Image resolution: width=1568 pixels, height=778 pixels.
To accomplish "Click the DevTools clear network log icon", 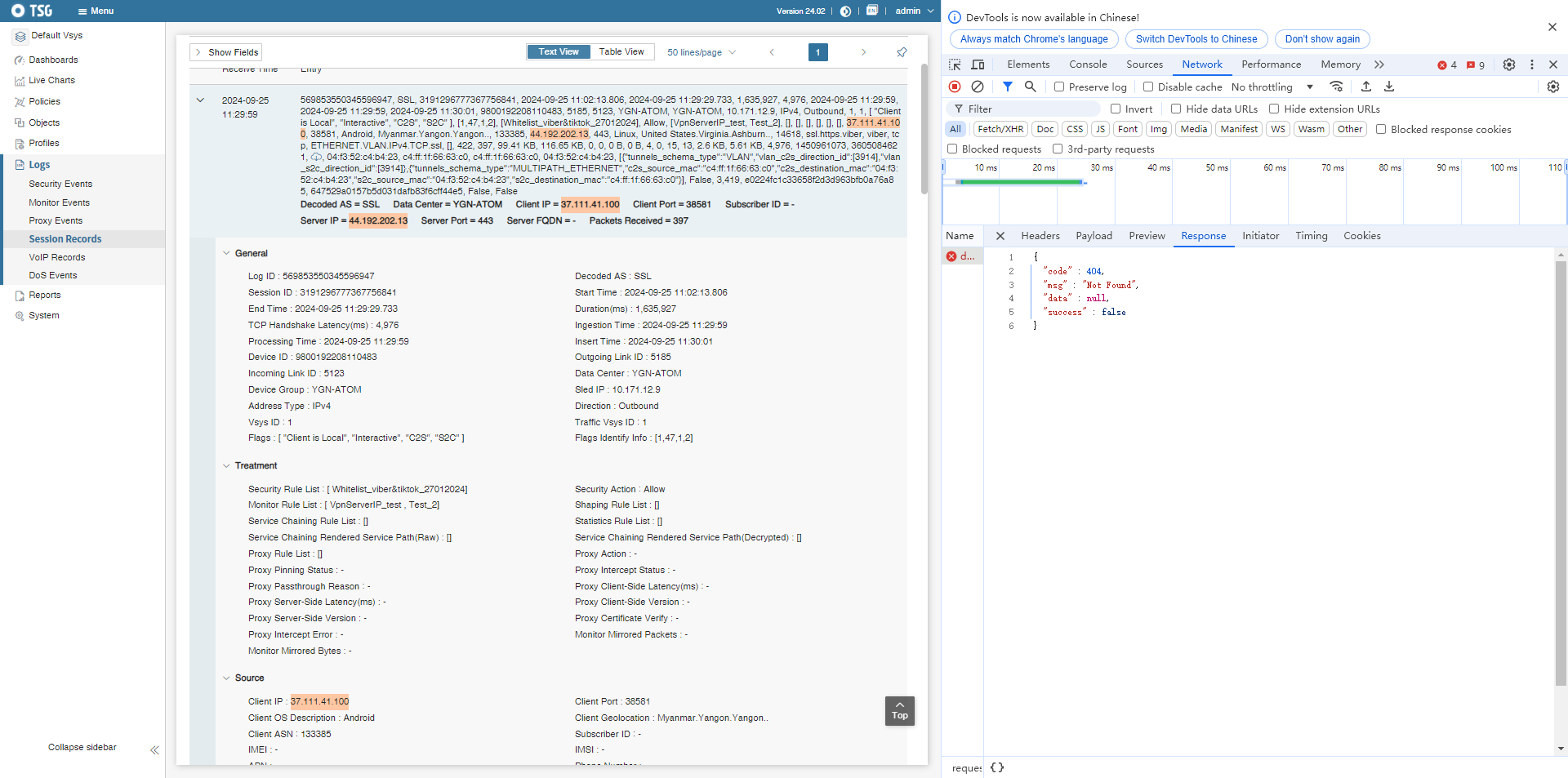I will (x=978, y=87).
